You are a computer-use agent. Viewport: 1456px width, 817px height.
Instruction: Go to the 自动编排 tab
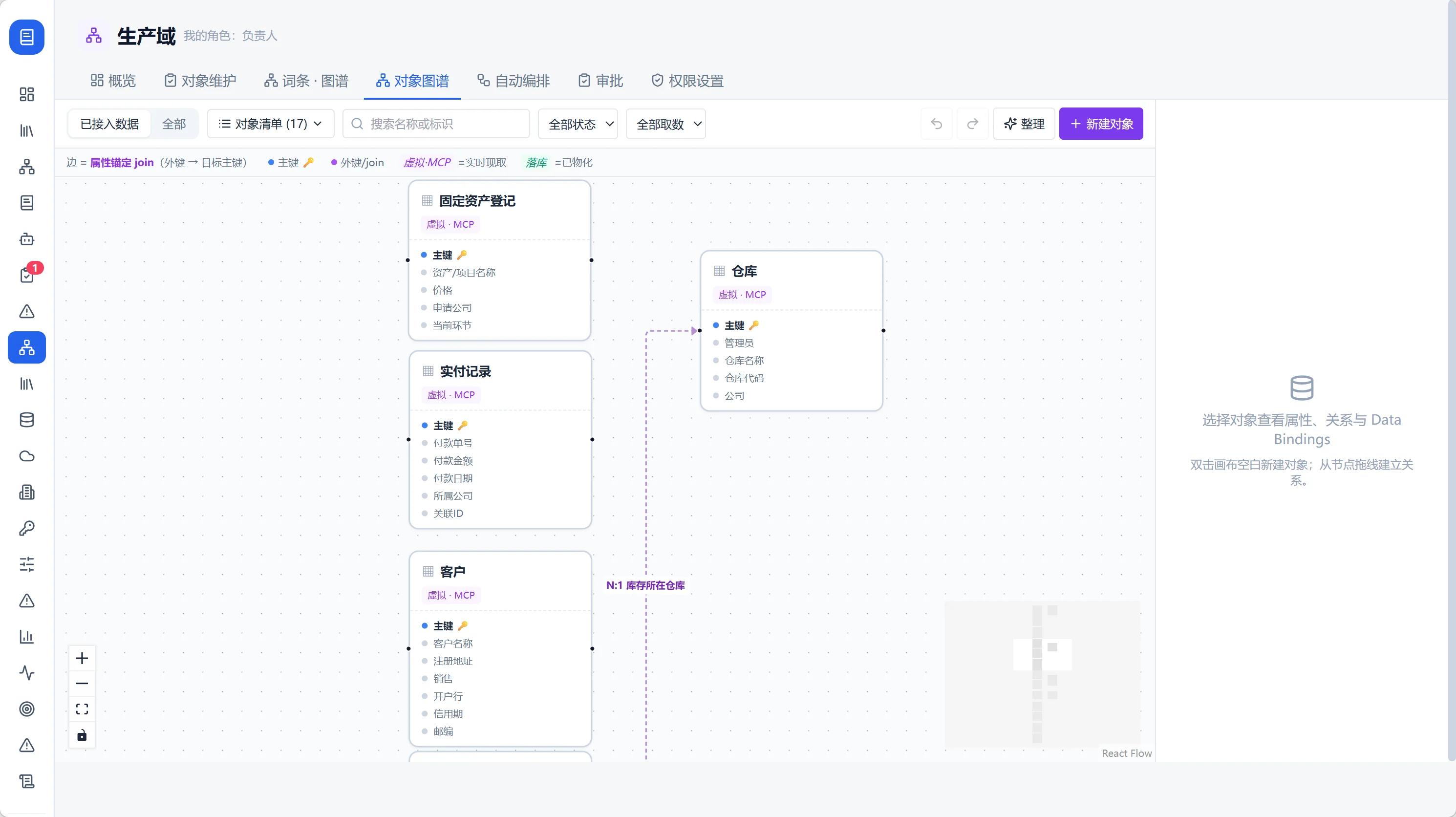513,81
